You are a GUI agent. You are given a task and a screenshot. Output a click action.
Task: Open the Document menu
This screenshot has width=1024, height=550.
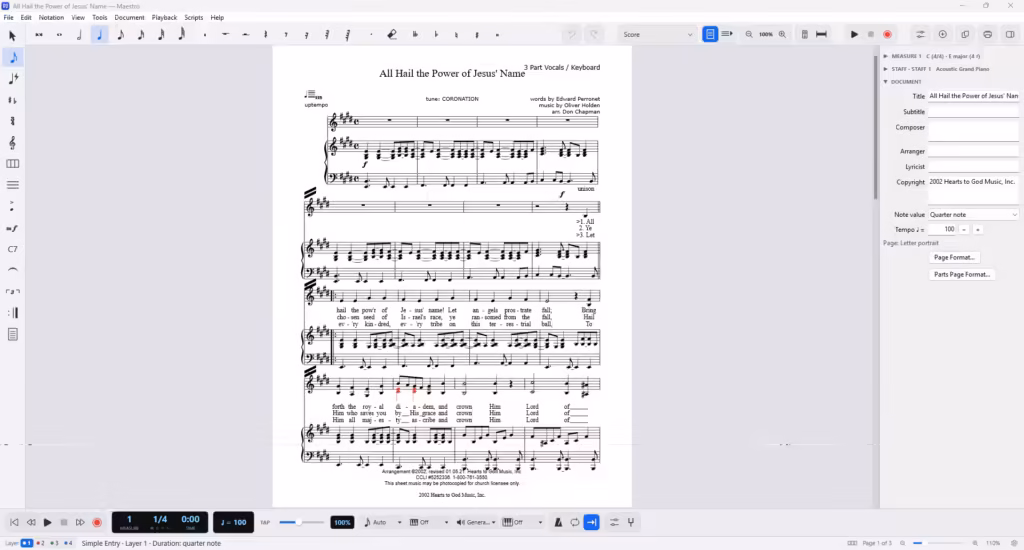coord(129,18)
